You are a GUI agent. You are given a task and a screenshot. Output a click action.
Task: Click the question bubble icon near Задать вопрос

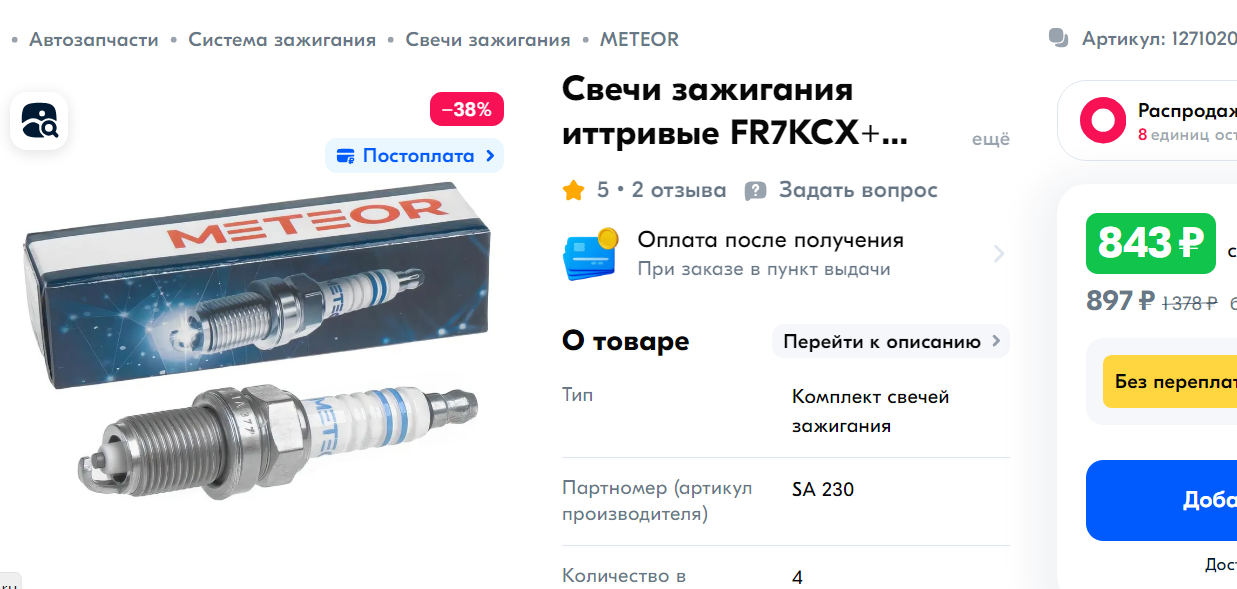pos(756,190)
